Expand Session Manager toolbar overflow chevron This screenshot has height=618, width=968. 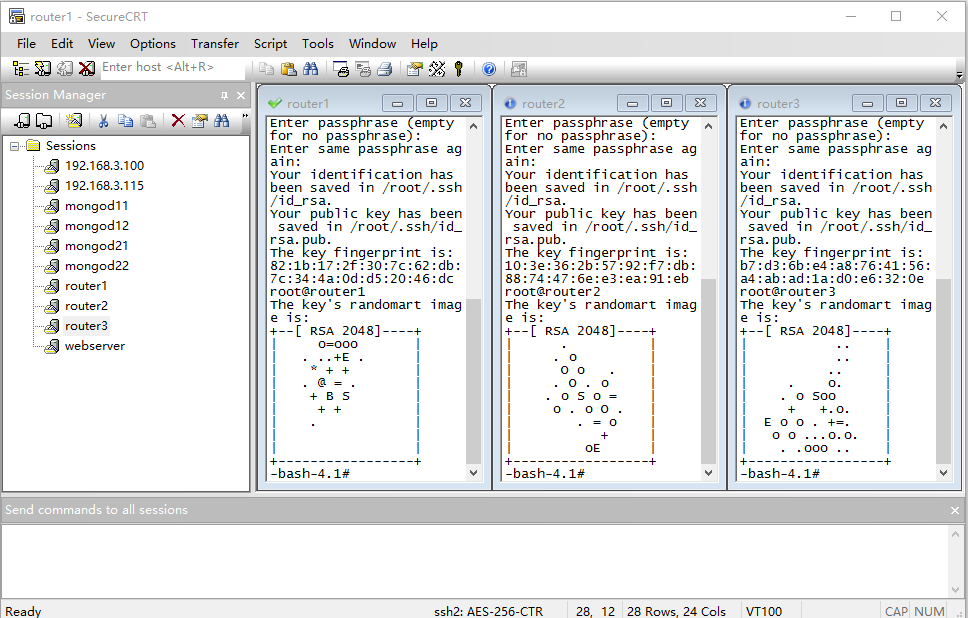(245, 117)
